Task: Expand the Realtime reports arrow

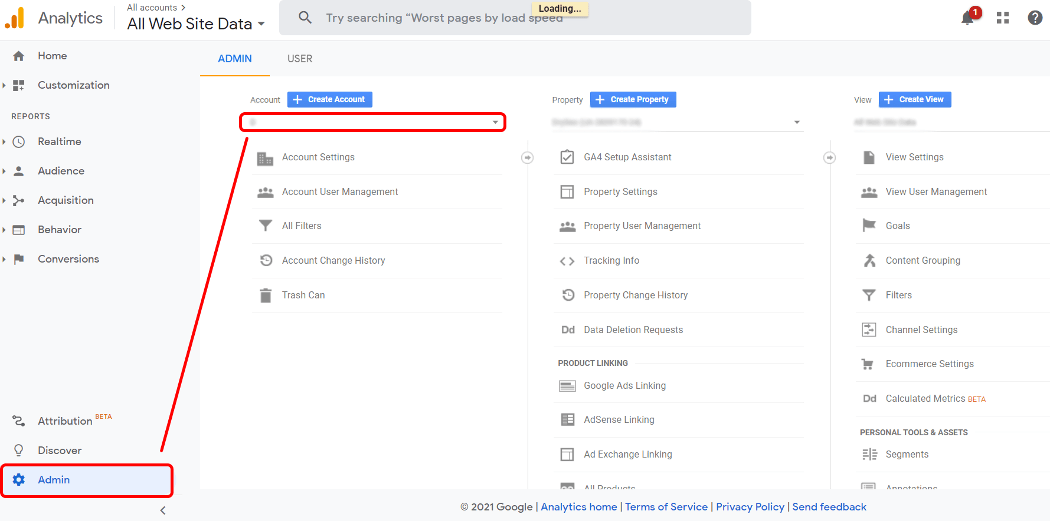Action: point(4,142)
